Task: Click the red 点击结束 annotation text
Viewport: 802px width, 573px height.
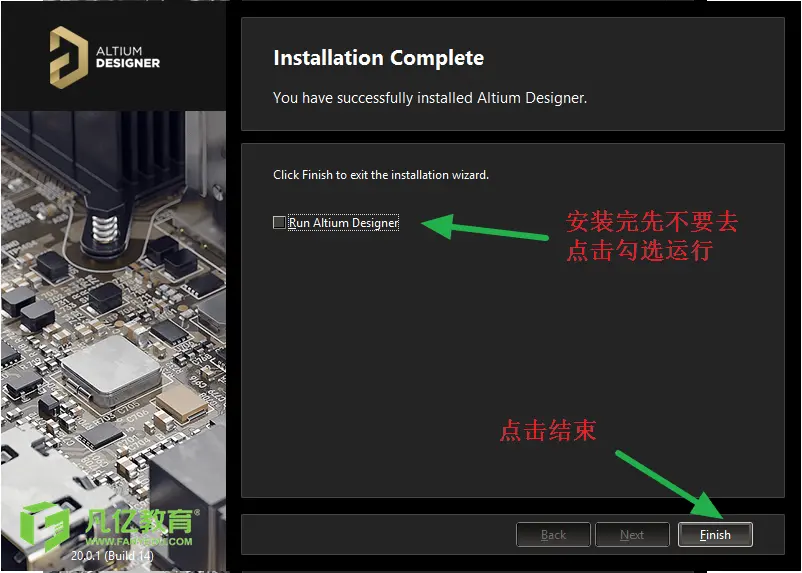Action: (548, 430)
